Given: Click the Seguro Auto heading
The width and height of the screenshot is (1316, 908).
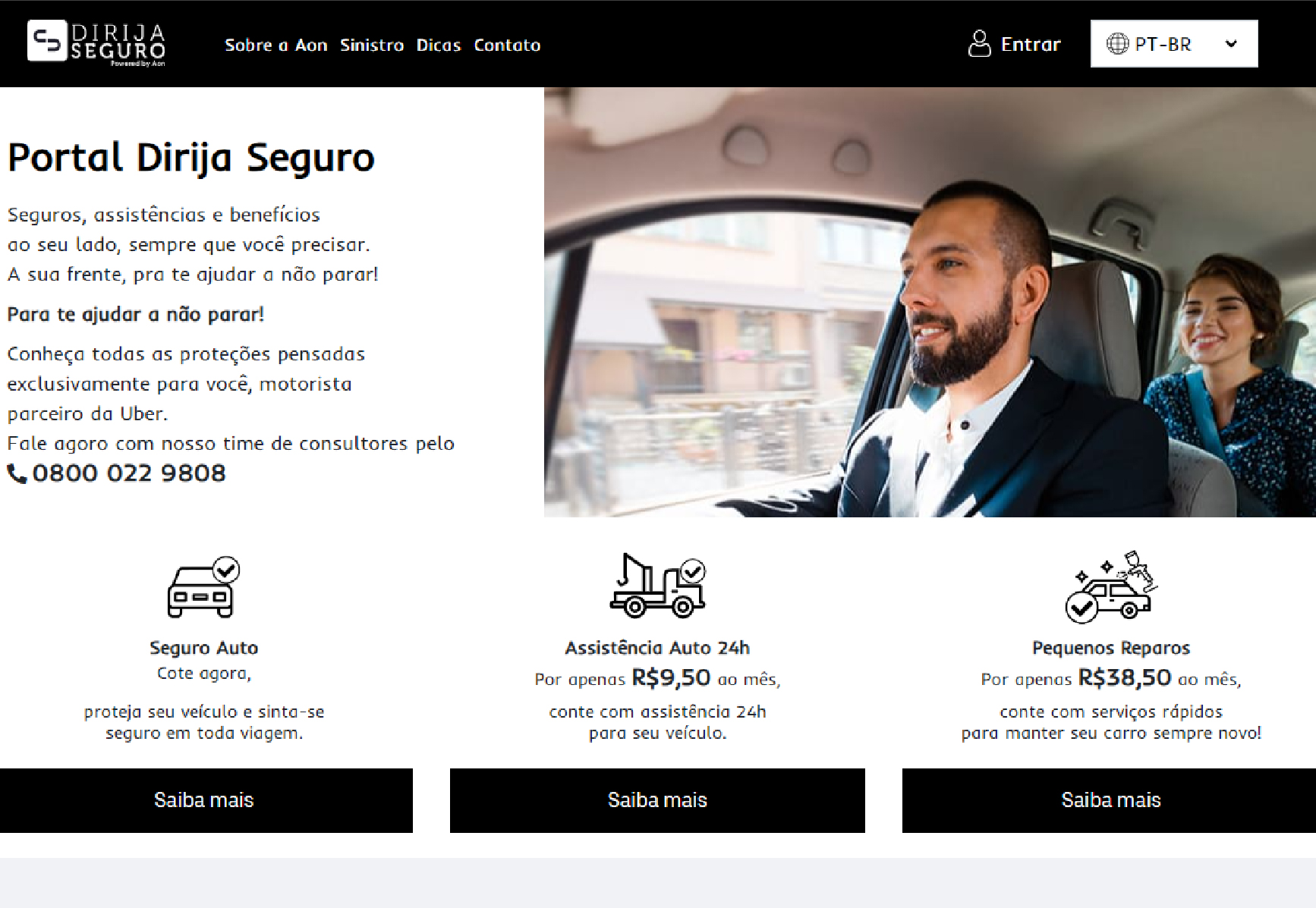Looking at the screenshot, I should tap(203, 648).
